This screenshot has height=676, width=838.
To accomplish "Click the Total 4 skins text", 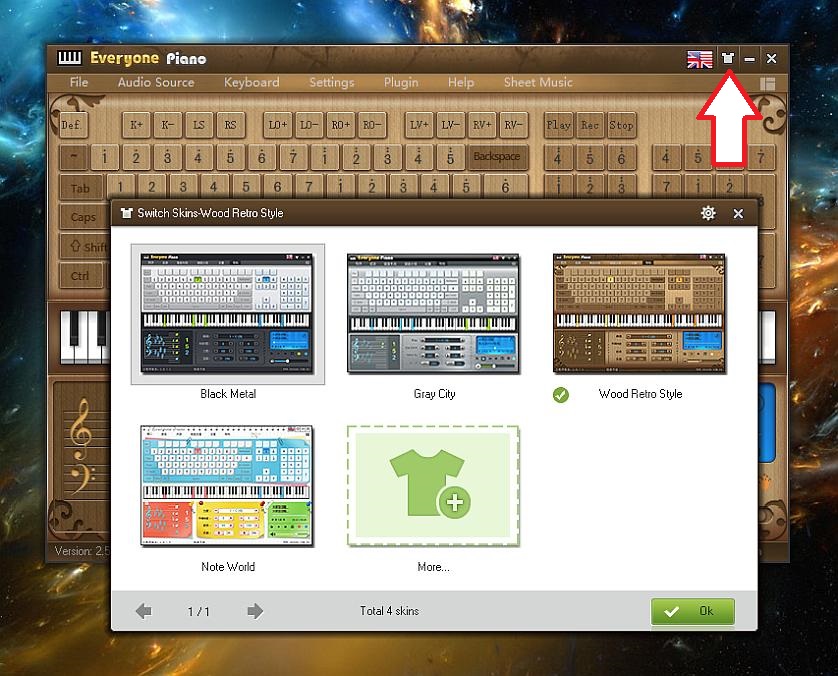I will (390, 611).
